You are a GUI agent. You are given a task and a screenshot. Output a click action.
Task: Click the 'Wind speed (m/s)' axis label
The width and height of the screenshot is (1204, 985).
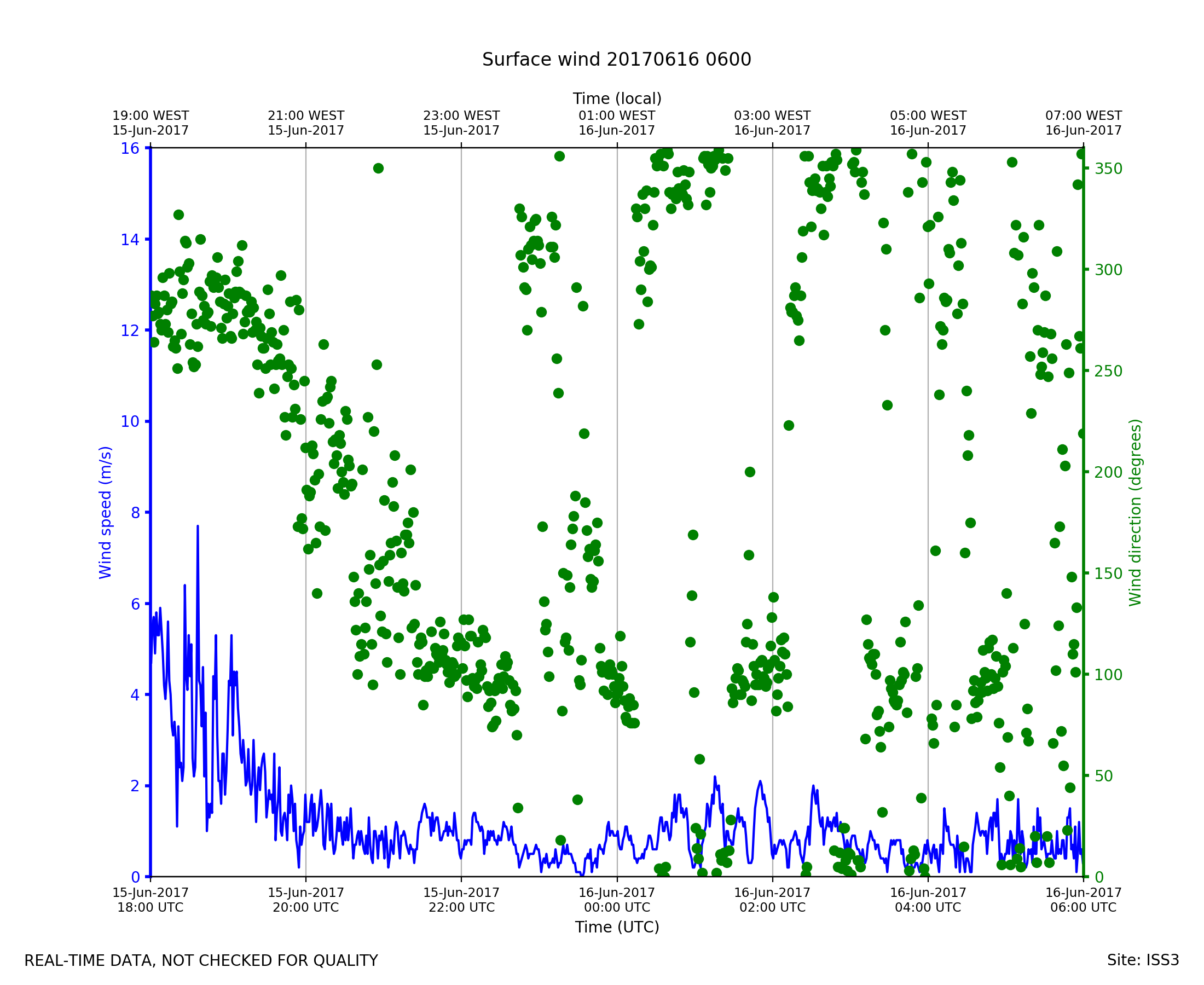(x=106, y=512)
